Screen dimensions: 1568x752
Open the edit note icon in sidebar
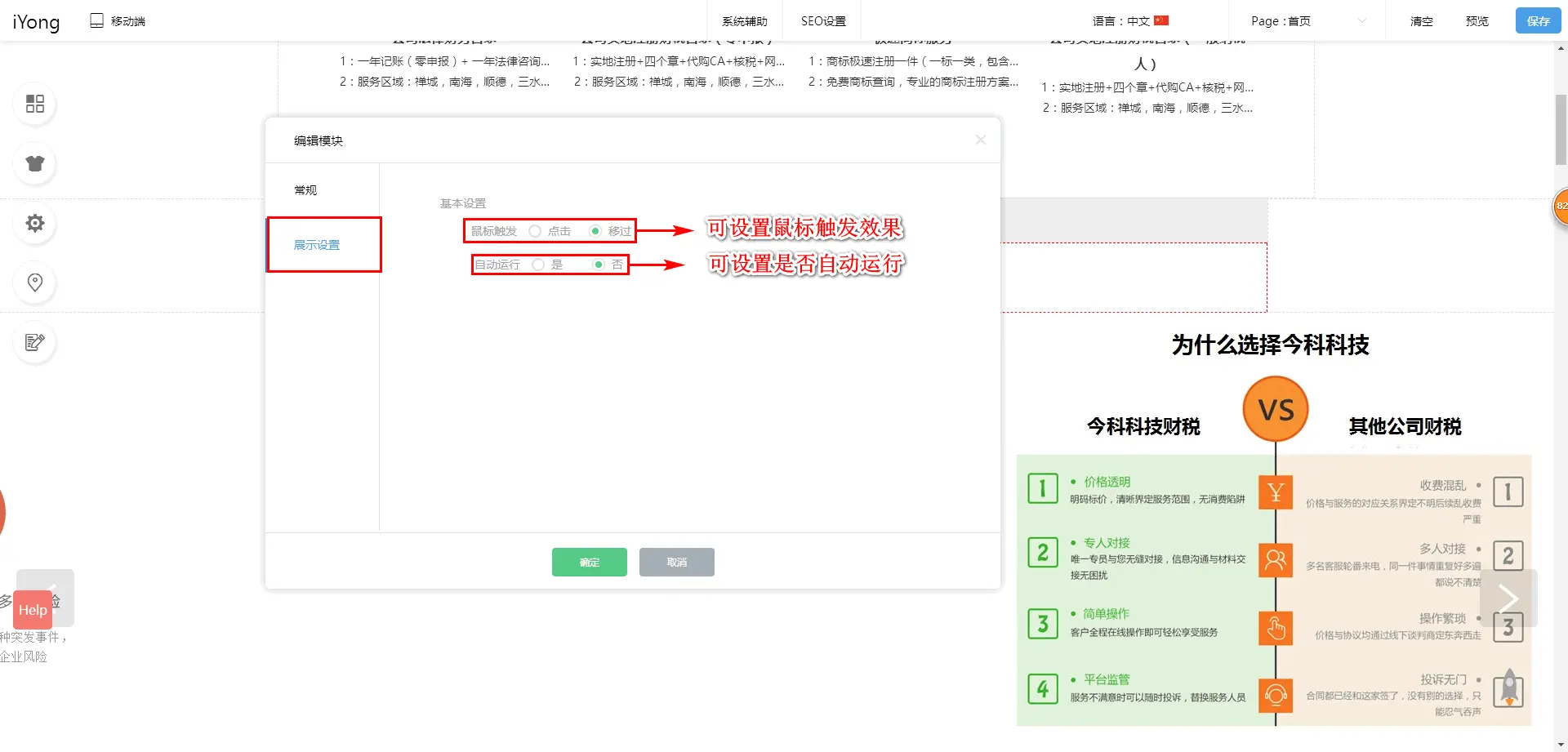coord(35,342)
